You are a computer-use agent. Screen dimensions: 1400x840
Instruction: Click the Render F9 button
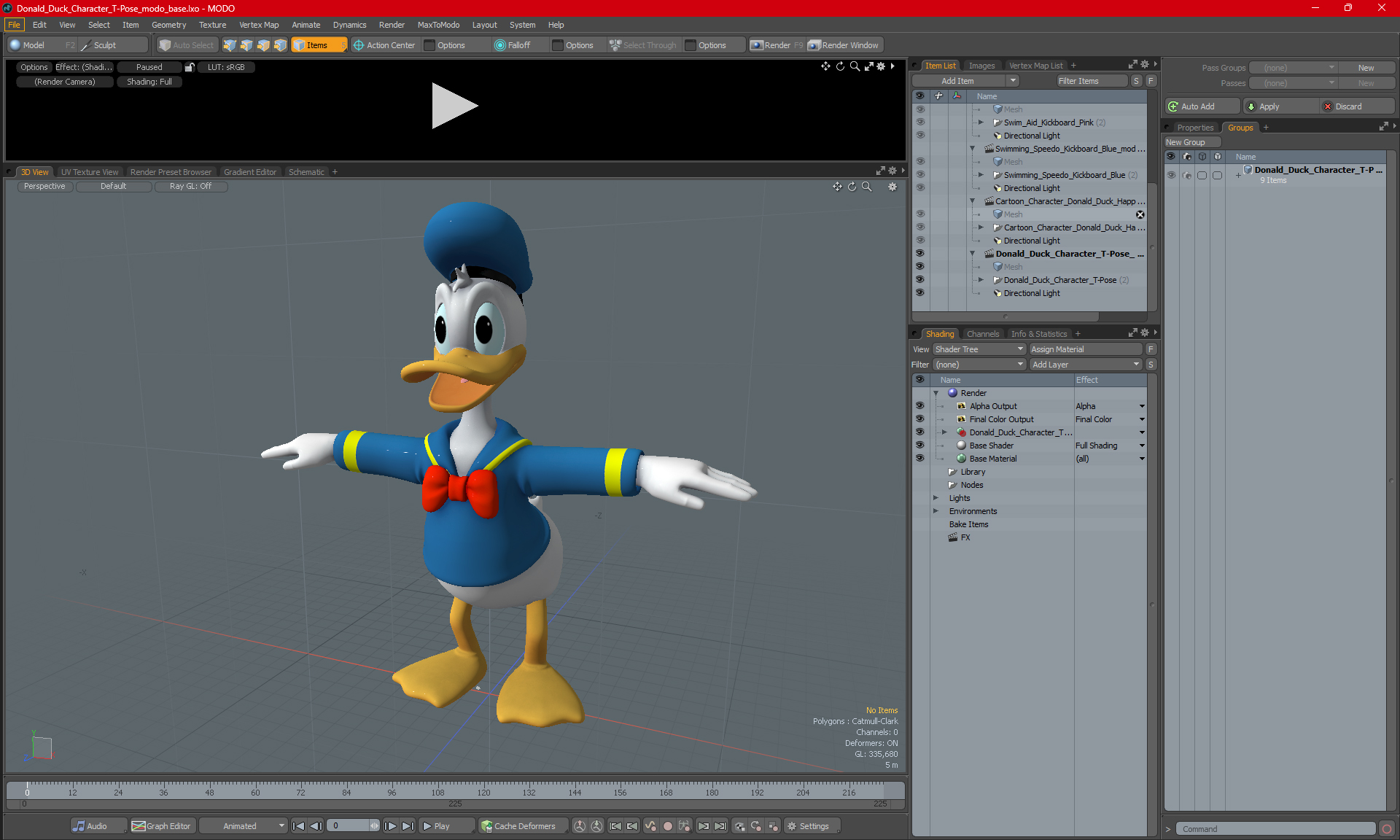(x=777, y=45)
